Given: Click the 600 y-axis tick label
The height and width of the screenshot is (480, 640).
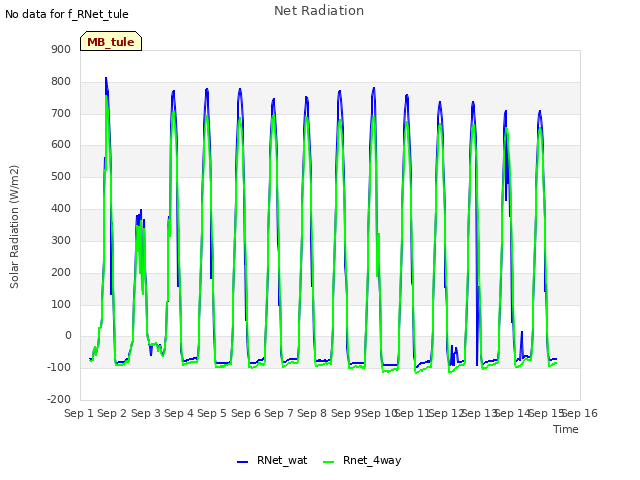Looking at the screenshot, I should 61,145.
